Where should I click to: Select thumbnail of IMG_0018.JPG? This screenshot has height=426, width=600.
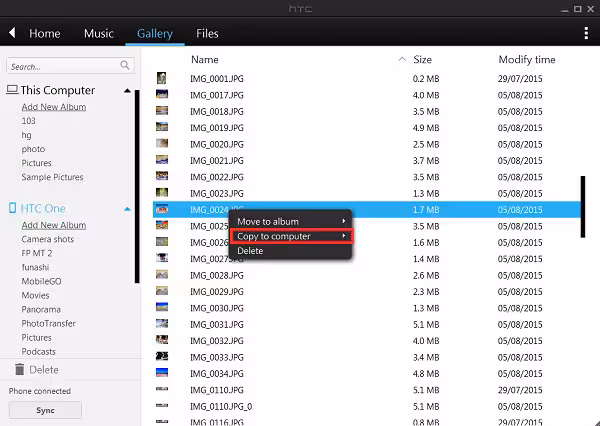tap(162, 111)
